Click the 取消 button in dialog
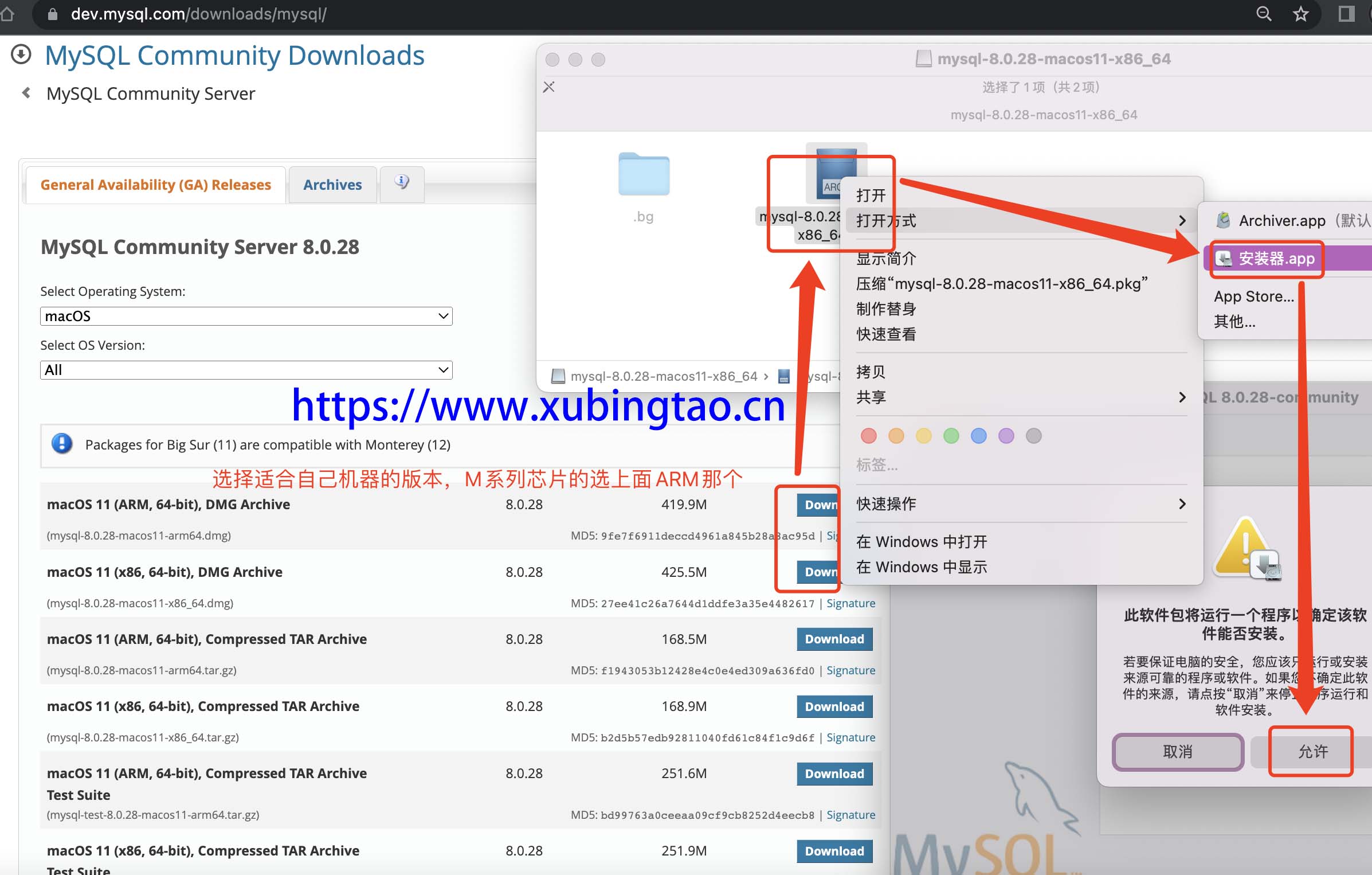This screenshot has width=1372, height=875. tap(1178, 751)
